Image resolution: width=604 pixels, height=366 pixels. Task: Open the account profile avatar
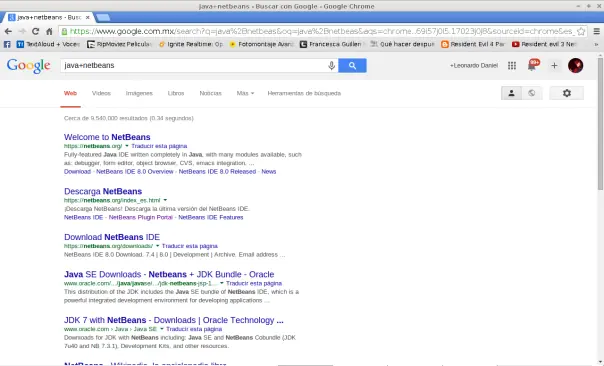575,65
